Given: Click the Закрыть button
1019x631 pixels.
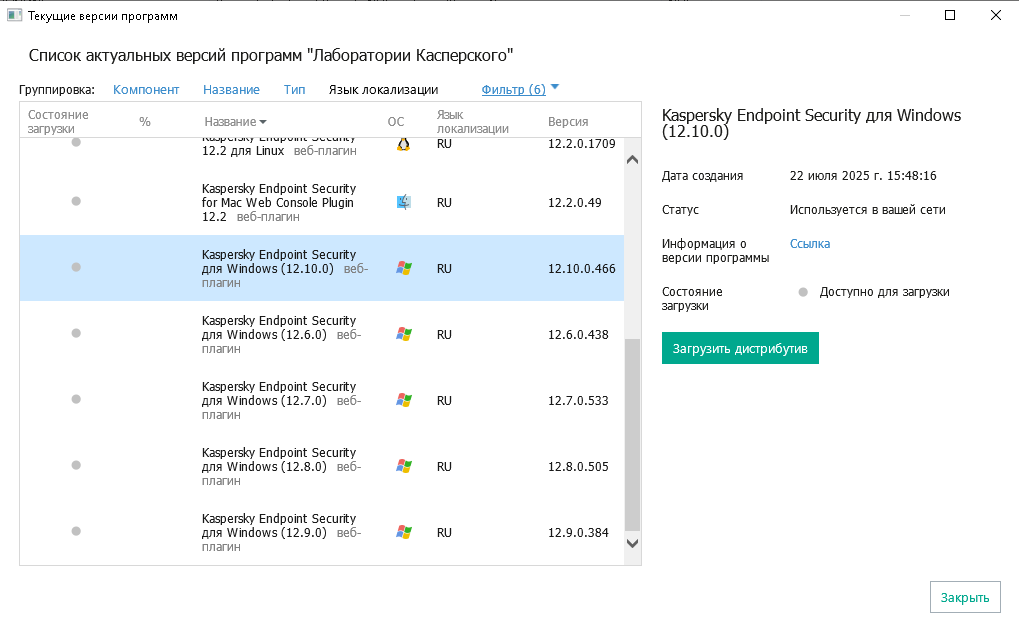Looking at the screenshot, I should [964, 598].
